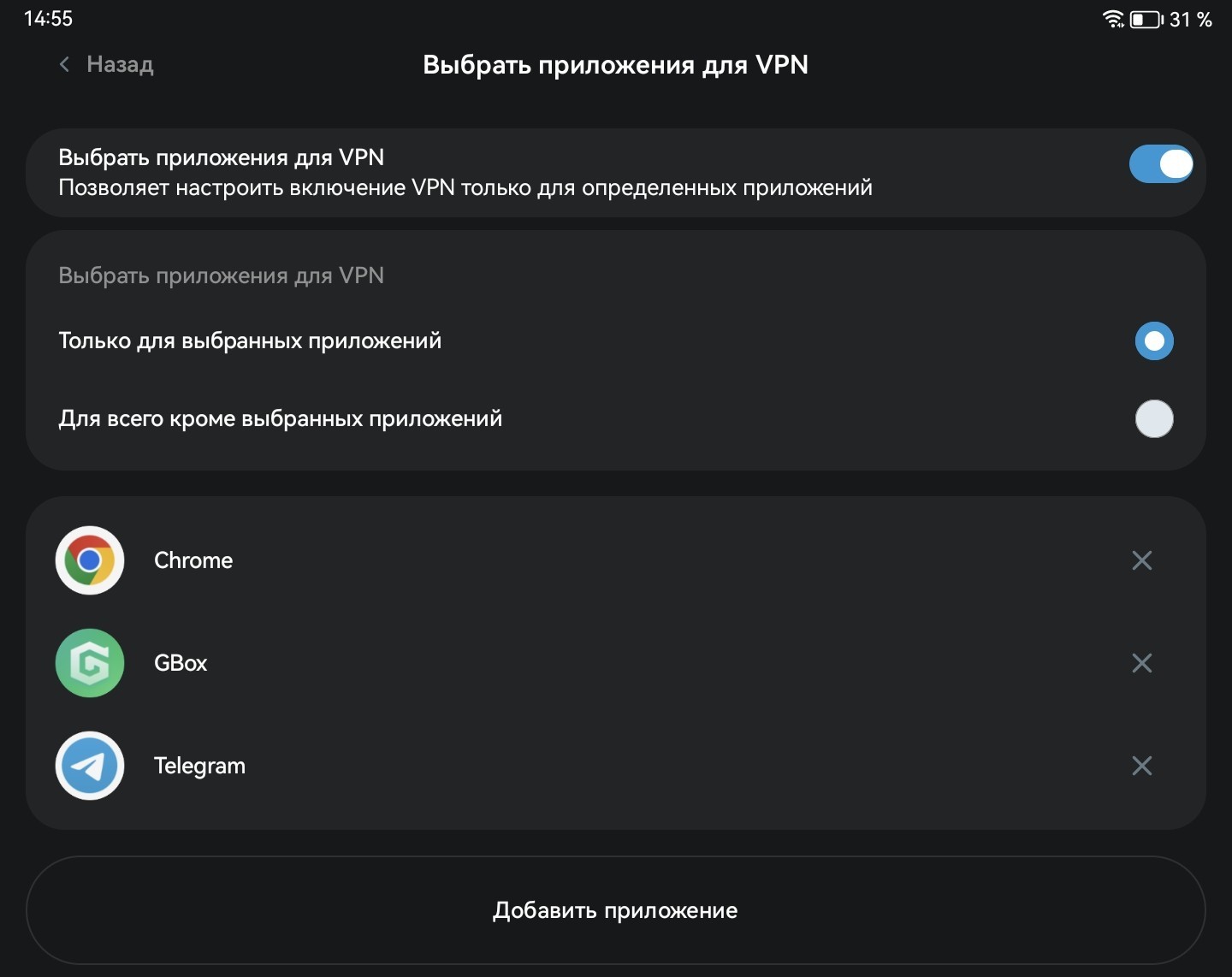Viewport: 1232px width, 977px height.
Task: Tap the Chrome app icon
Action: [x=90, y=560]
